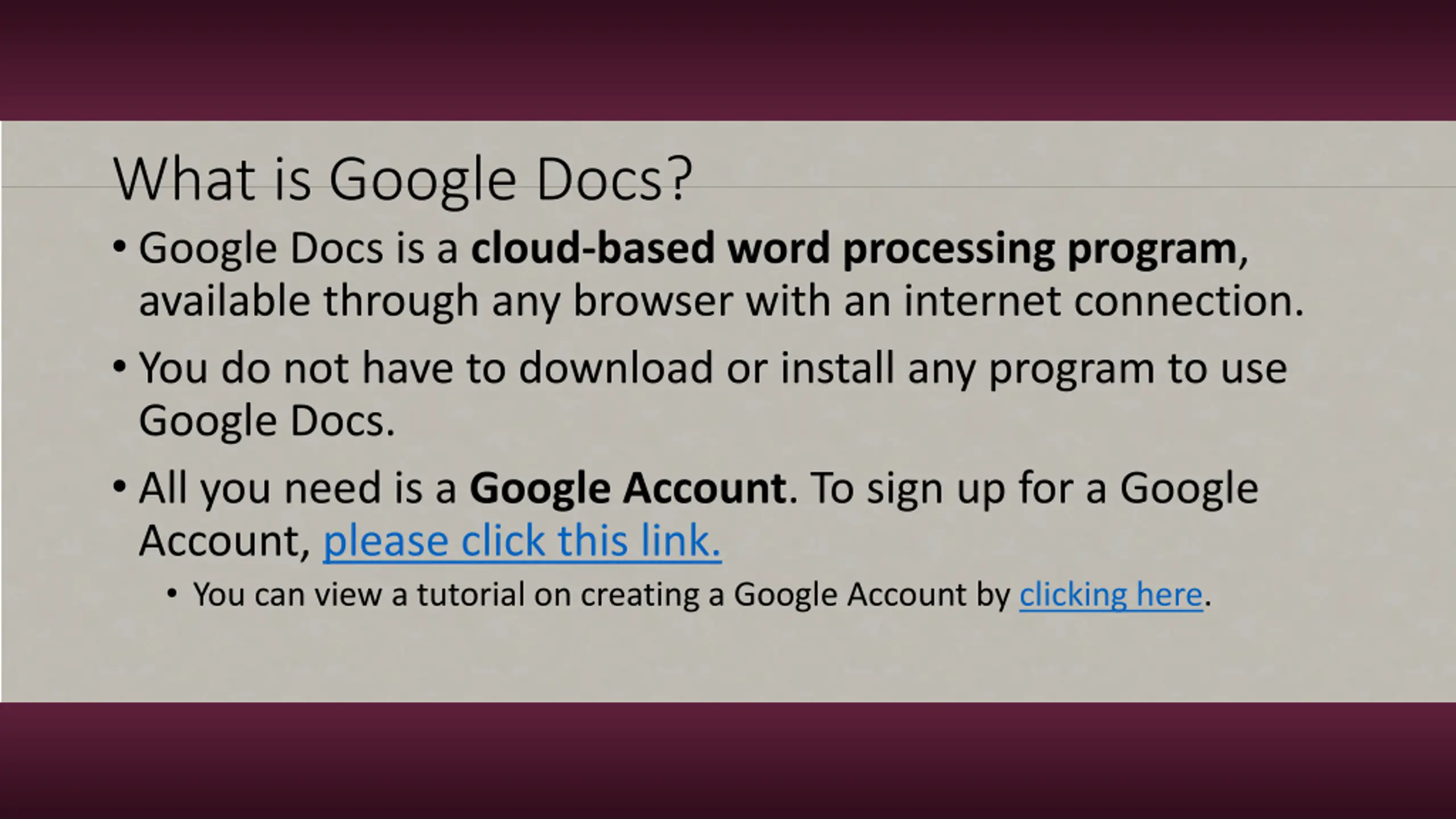This screenshot has width=1456, height=819.
Task: Click the word 'download' in second bullet
Action: click(615, 368)
